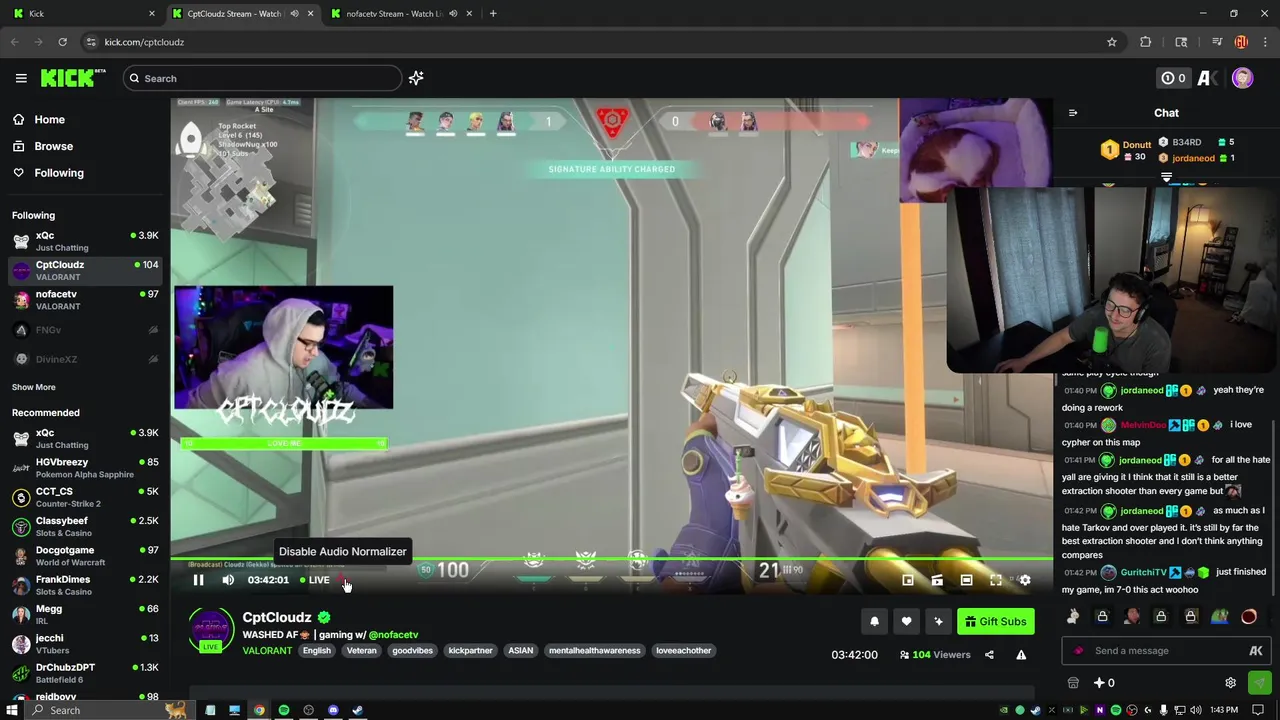The height and width of the screenshot is (720, 1280).
Task: Open recommended channel jecchi
Action: click(85, 644)
